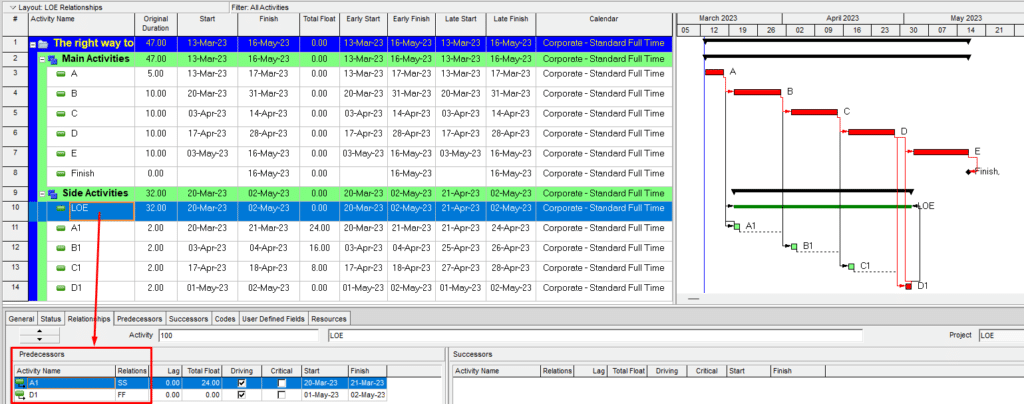The image size is (1024, 404).
Task: Click the WBS icon beside Side Activities
Action: pos(52,193)
